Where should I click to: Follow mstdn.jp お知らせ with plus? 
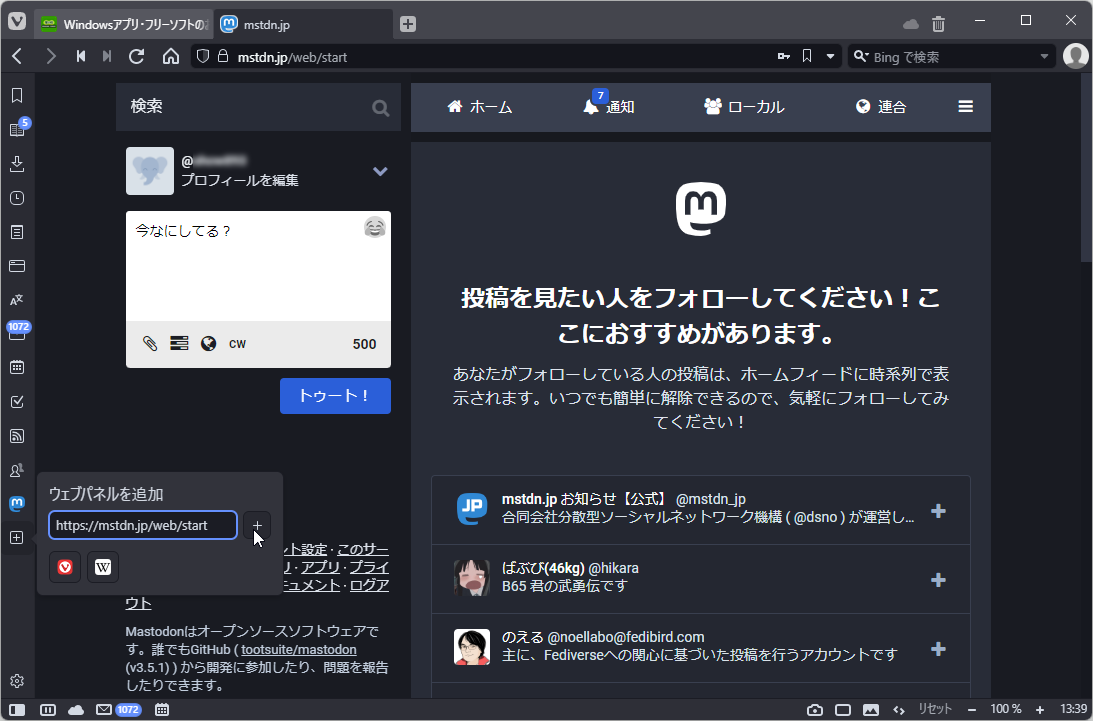coord(938,511)
